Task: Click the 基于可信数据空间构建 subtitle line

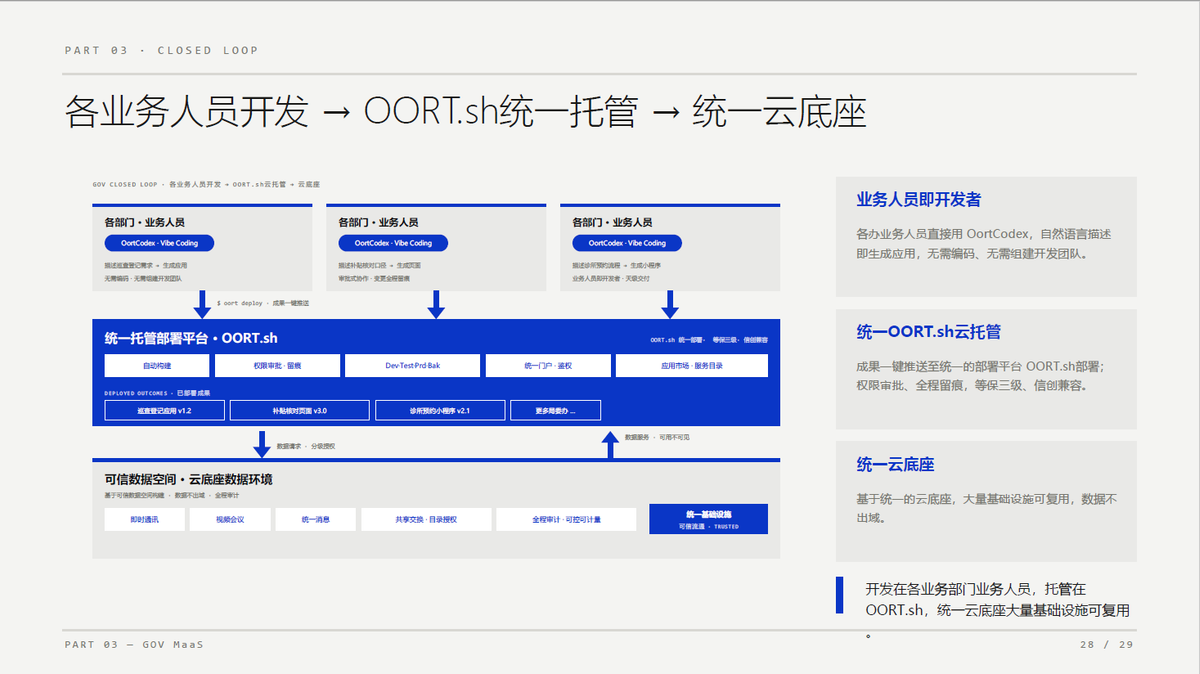Action: pyautogui.click(x=172, y=496)
